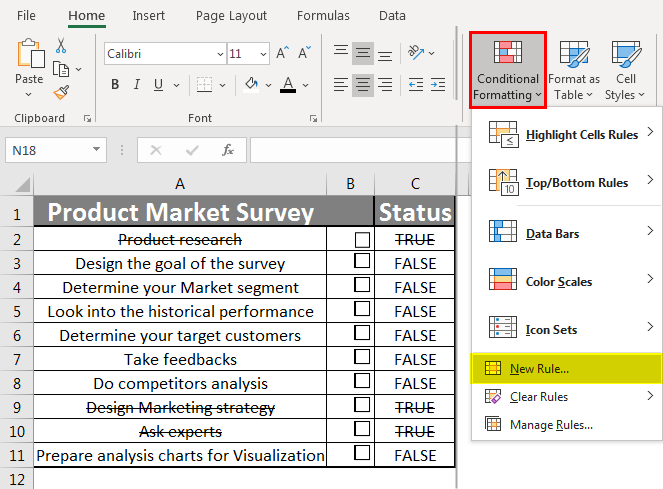Click the Format as Table icon
The width and height of the screenshot is (663, 489).
(573, 68)
